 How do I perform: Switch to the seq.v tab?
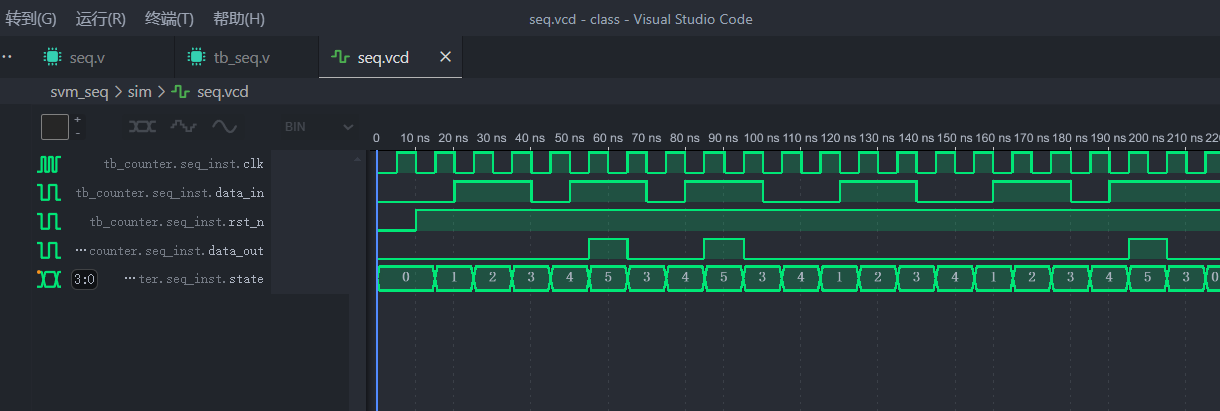pos(86,58)
